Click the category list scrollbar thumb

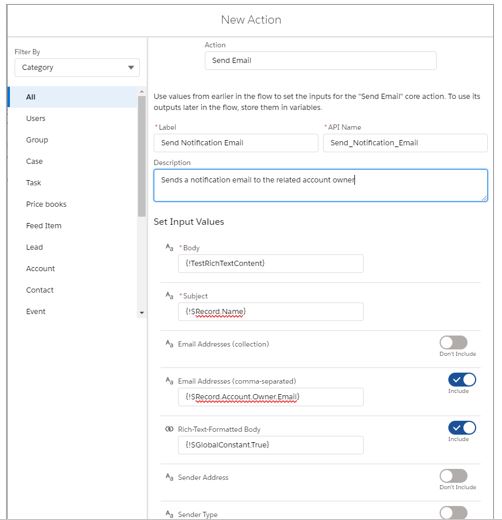142,156
